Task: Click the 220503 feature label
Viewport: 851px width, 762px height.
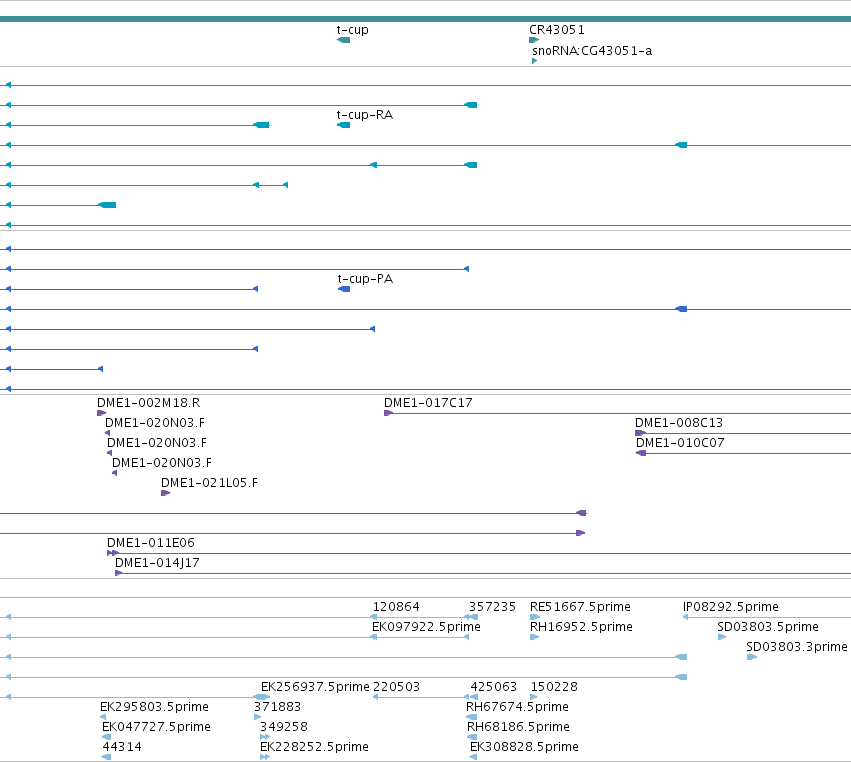Action: (x=396, y=687)
